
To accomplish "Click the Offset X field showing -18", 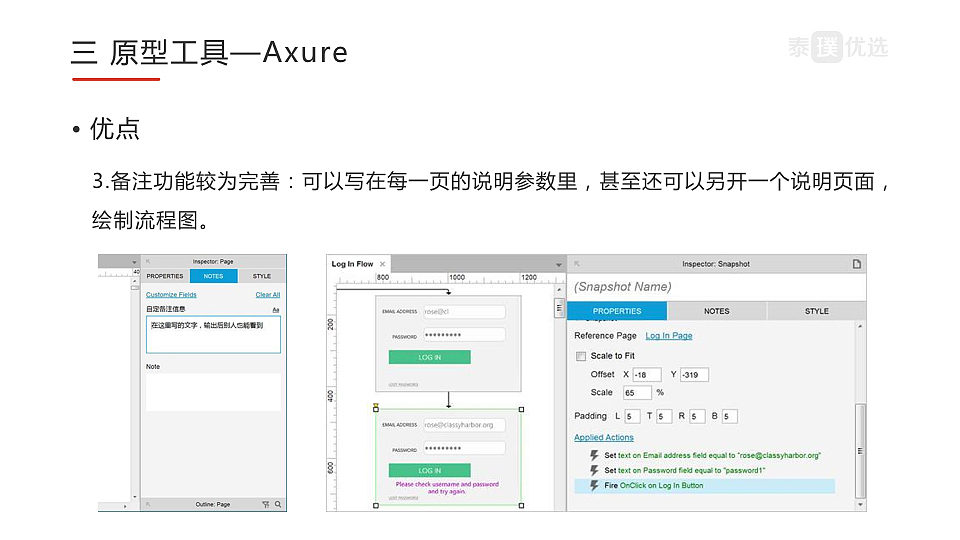I will [x=647, y=375].
